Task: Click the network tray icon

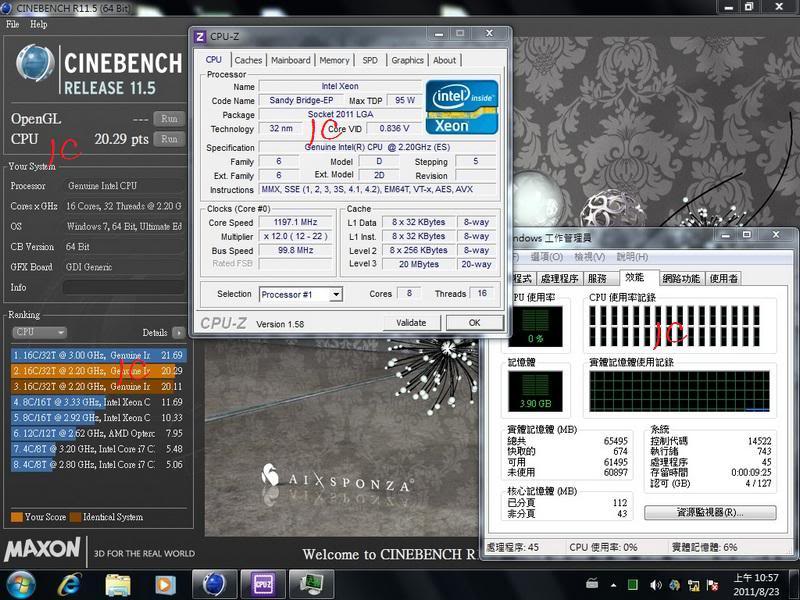Action: [693, 585]
